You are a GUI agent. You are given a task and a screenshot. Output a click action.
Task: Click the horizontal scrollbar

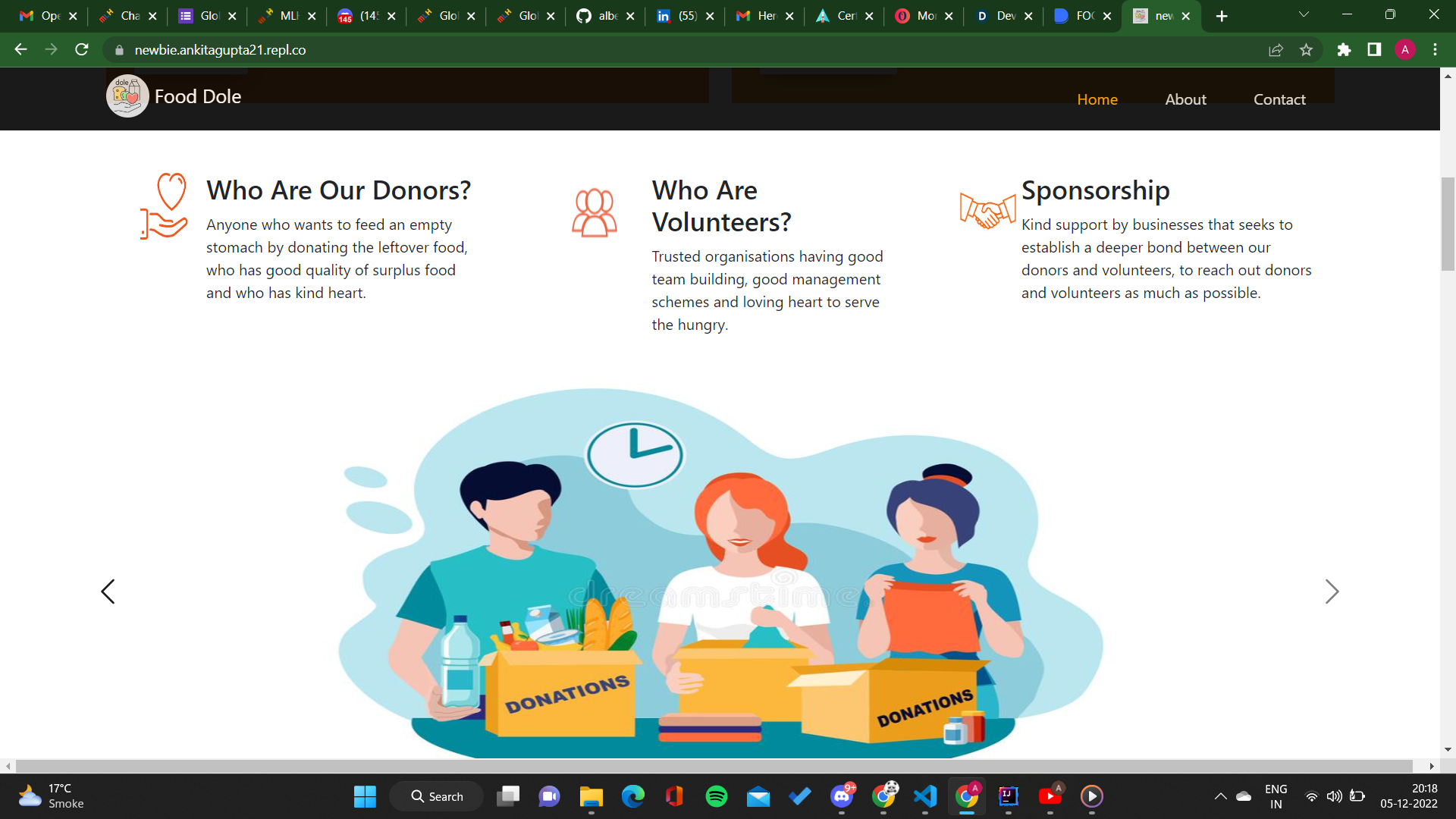click(x=713, y=766)
